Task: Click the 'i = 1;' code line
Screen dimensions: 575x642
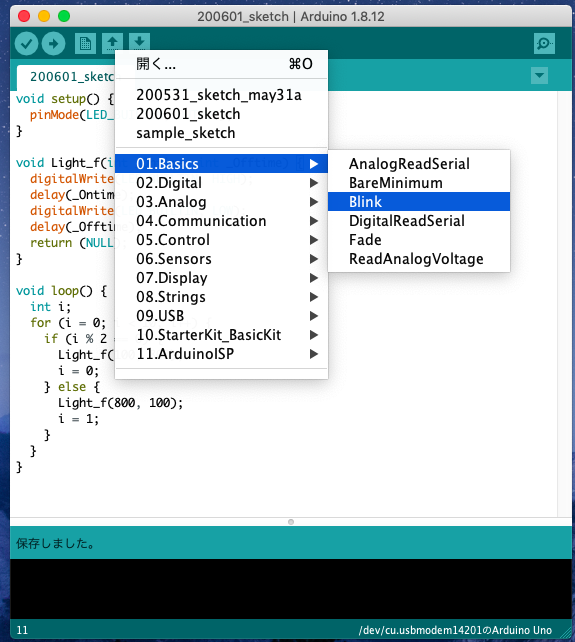Action: pyautogui.click(x=78, y=419)
